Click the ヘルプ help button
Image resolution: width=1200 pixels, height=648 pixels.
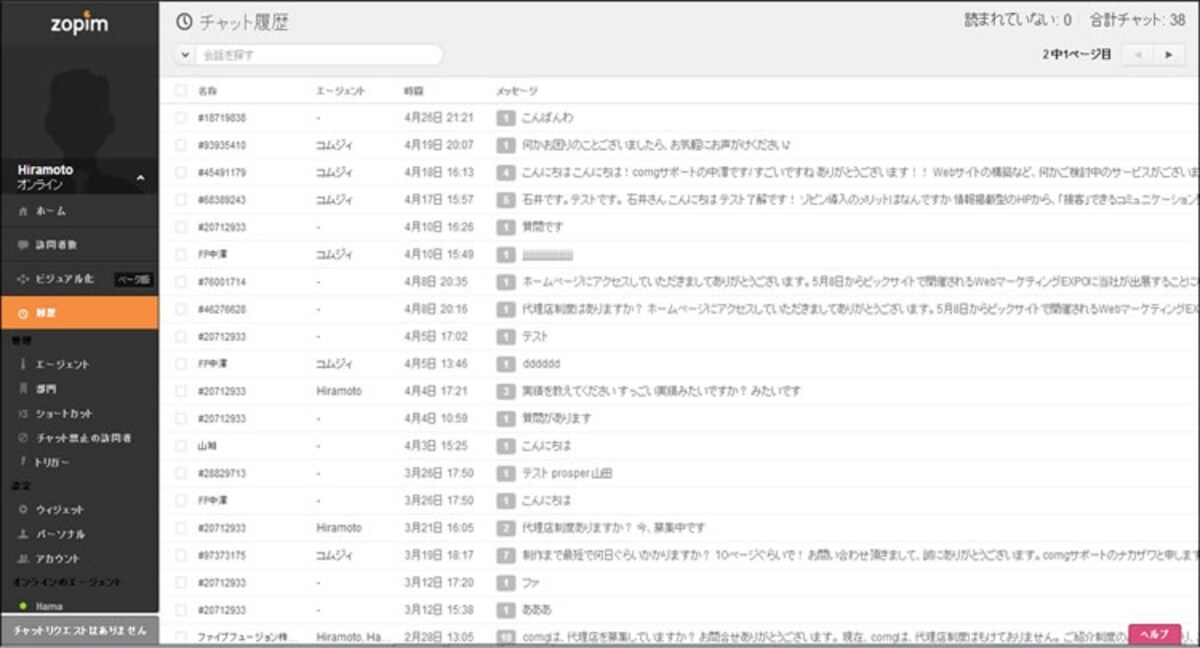coord(1154,634)
